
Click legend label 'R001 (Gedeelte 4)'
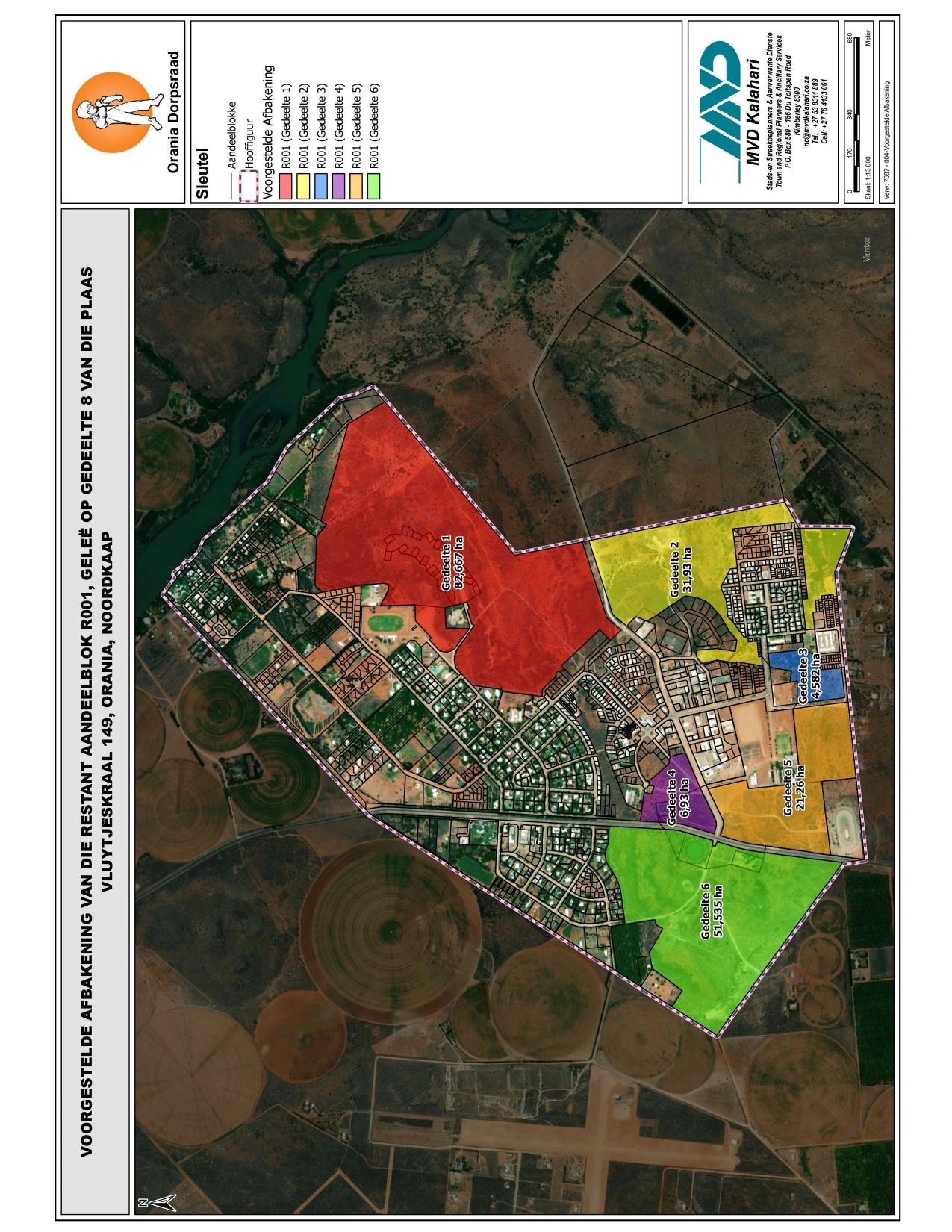click(340, 125)
